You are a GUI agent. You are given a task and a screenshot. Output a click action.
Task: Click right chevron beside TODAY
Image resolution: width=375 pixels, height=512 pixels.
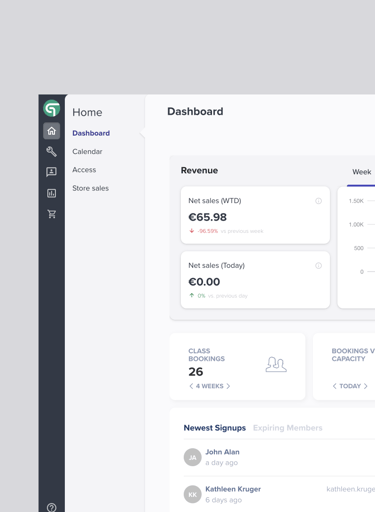click(x=366, y=386)
